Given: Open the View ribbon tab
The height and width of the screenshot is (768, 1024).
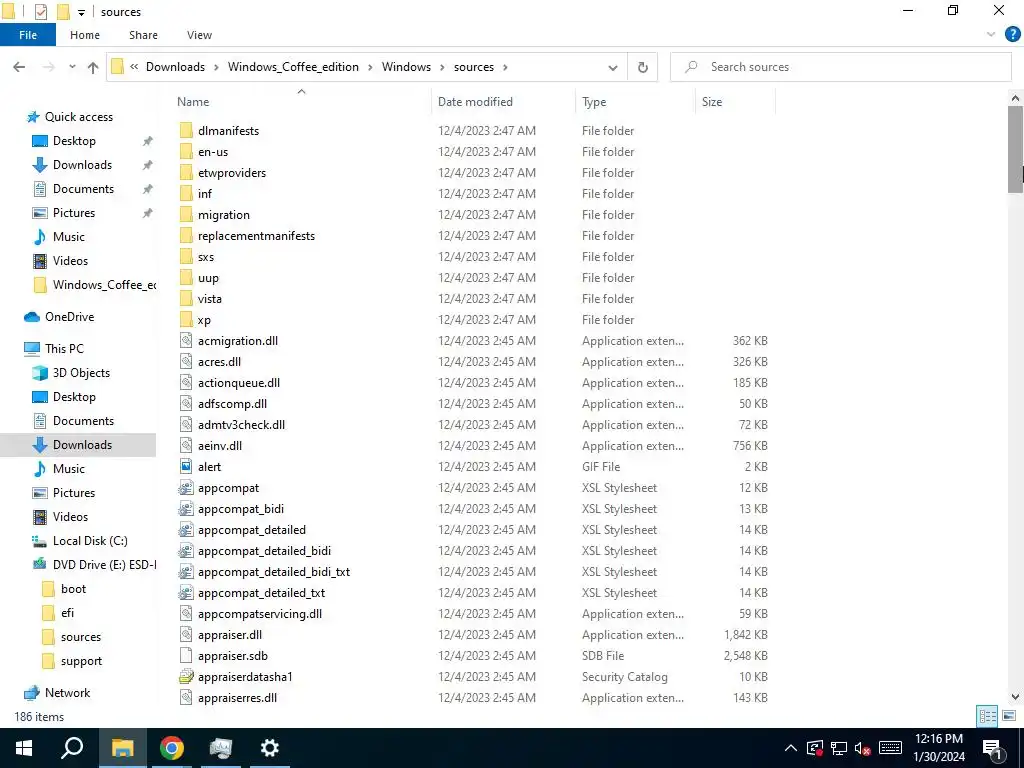Looking at the screenshot, I should click(x=199, y=35).
